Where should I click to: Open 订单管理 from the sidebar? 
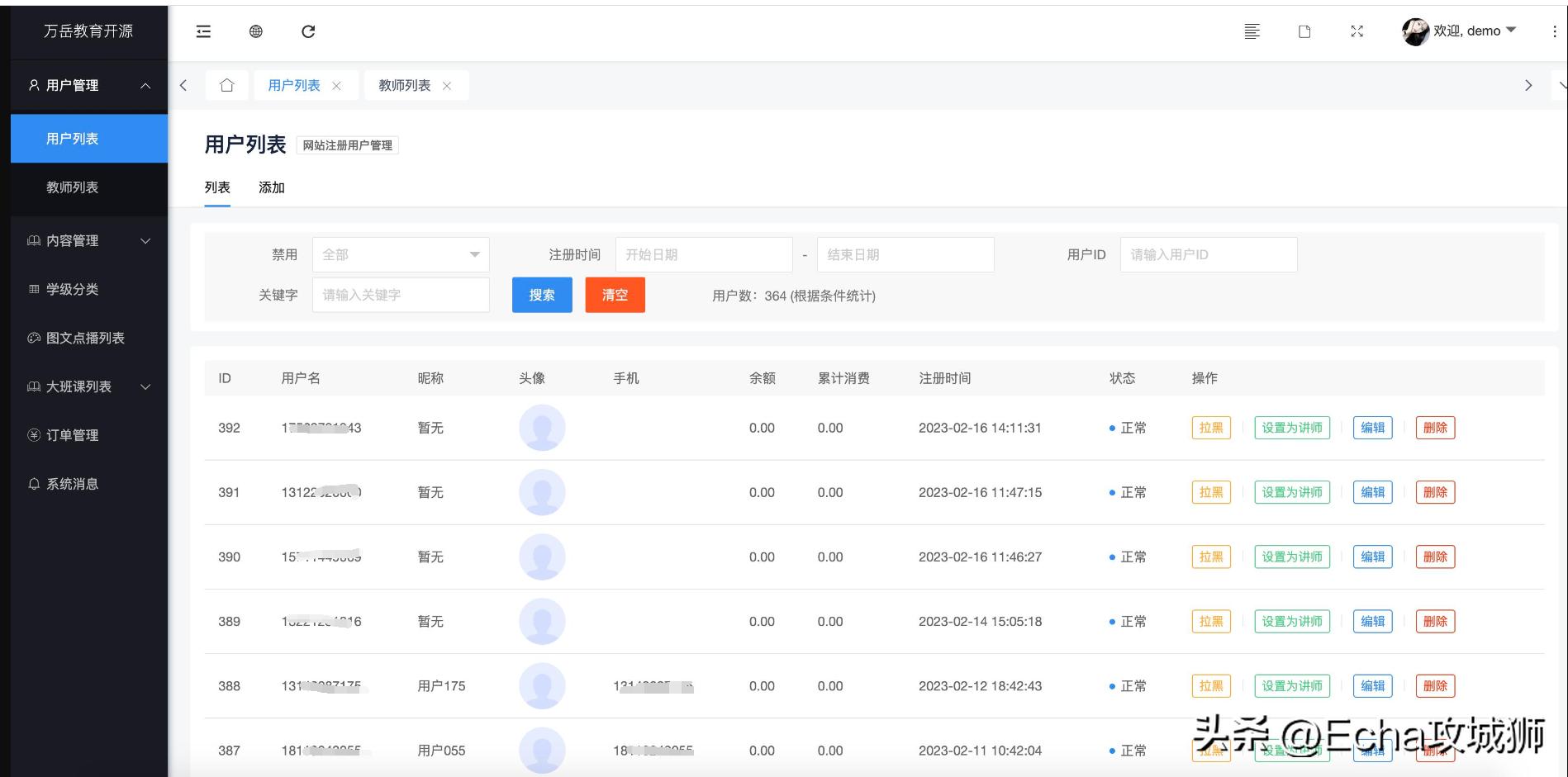(x=71, y=435)
